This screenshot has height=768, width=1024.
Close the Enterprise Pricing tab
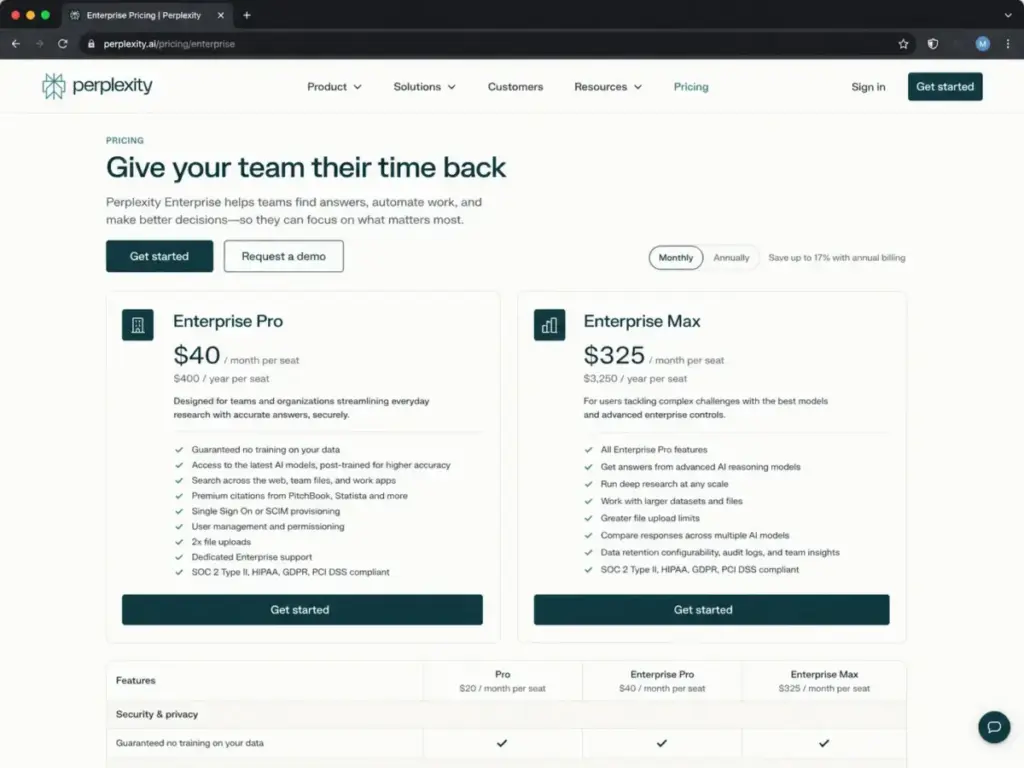point(221,15)
